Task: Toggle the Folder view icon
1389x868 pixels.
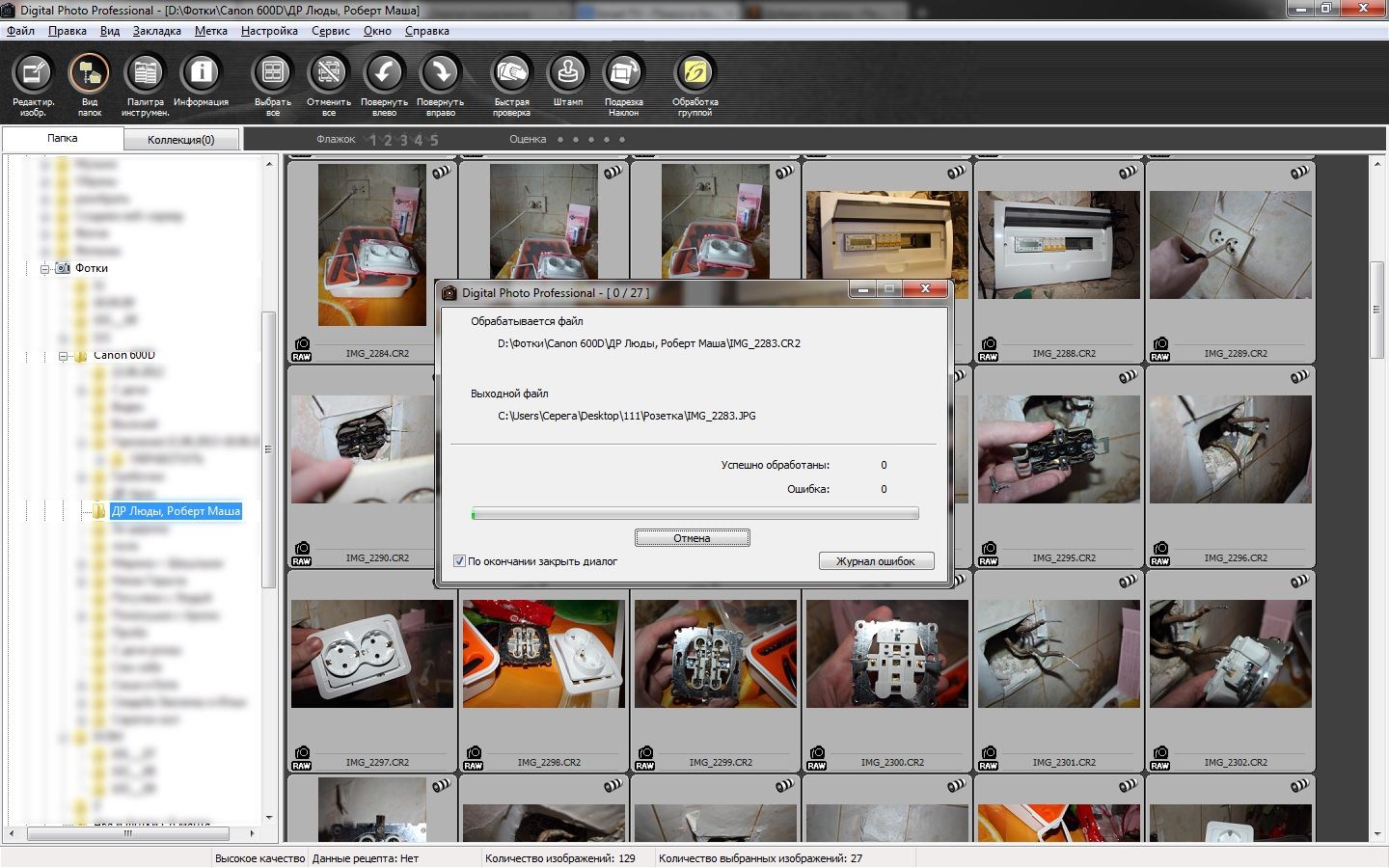Action: coord(89,74)
